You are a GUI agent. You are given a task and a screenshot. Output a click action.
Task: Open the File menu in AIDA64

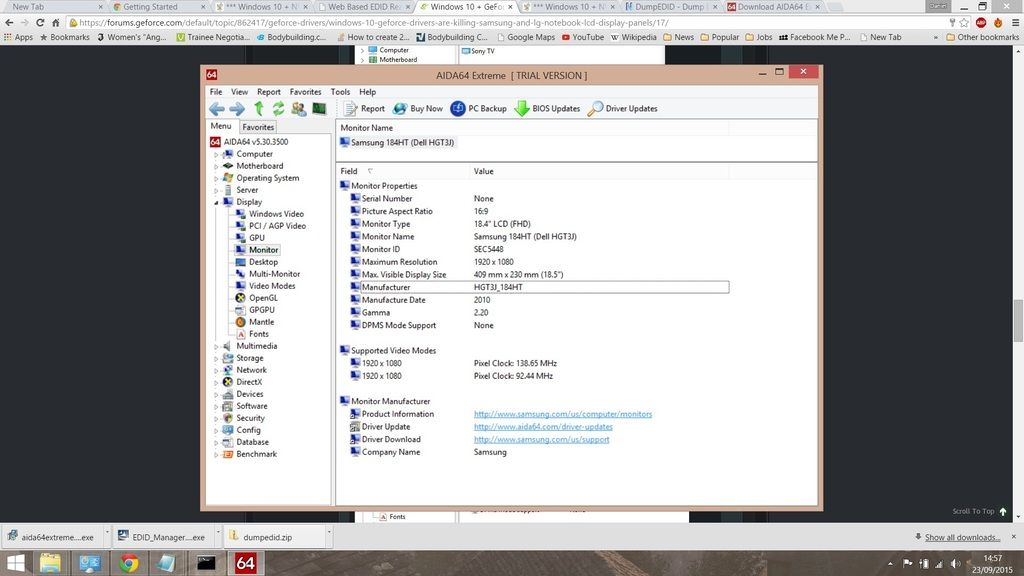point(216,92)
